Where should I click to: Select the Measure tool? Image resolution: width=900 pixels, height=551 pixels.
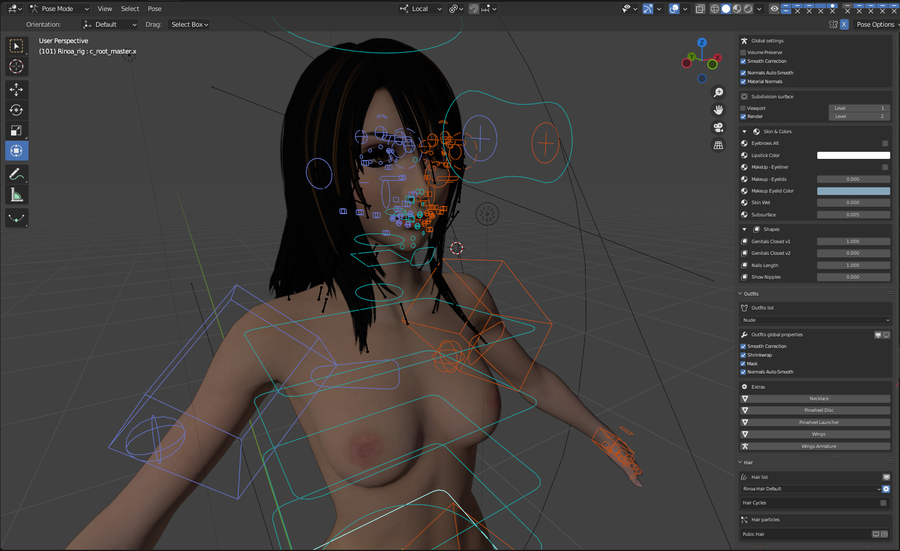coord(16,195)
